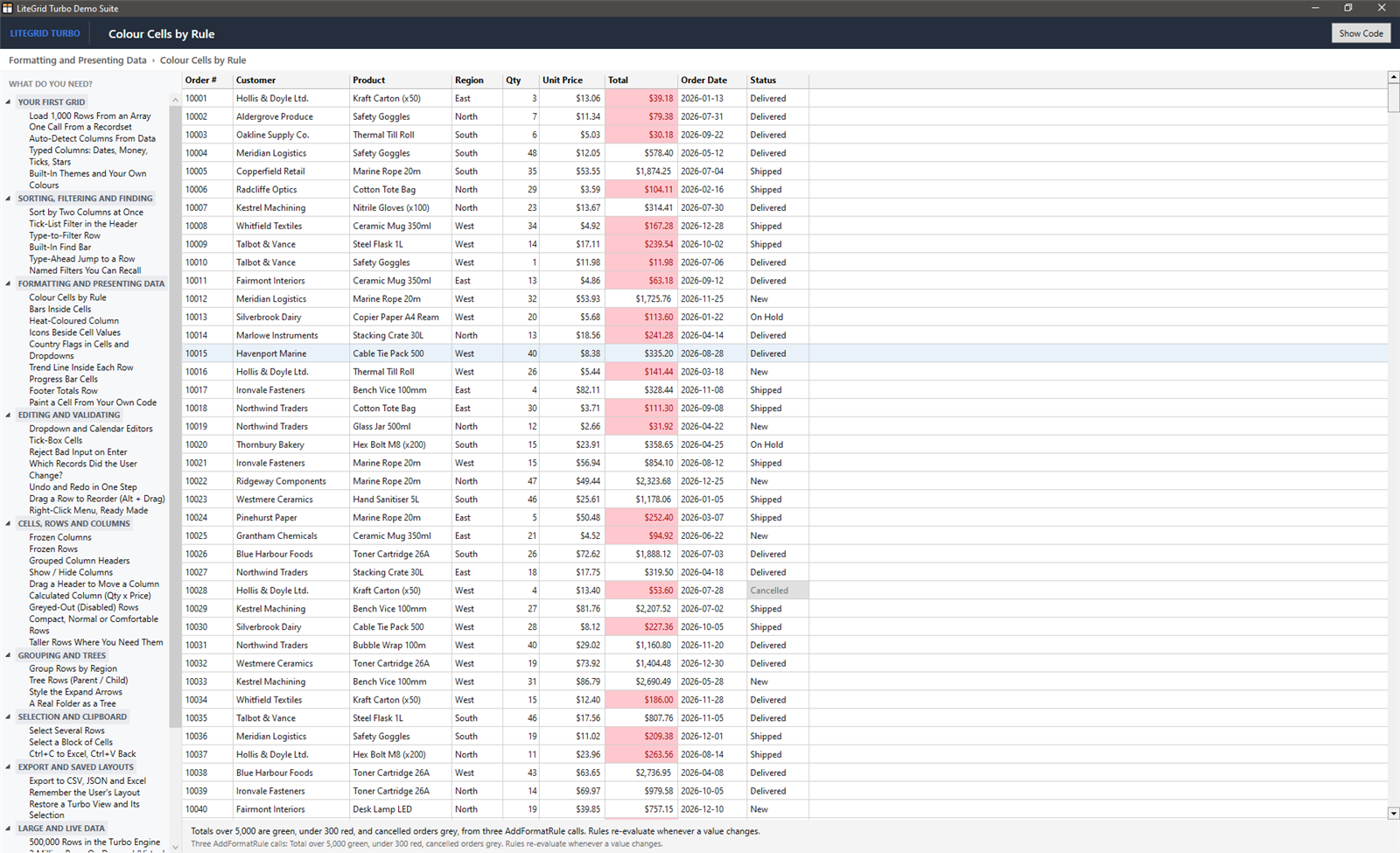Collapse FORMATTING AND PRESENTING DATA section
This screenshot has height=853, width=1400.
(8, 283)
